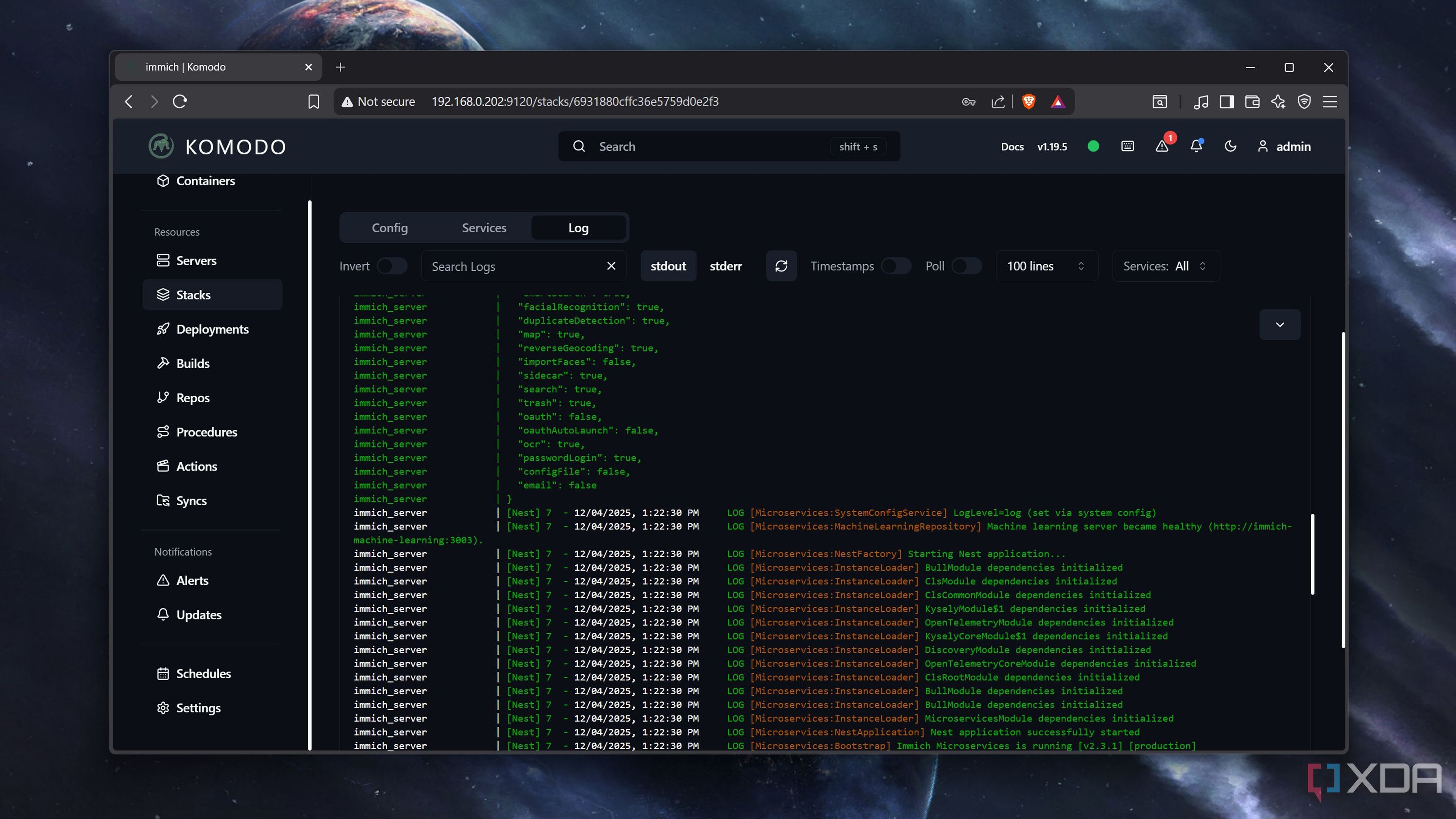Open the 100 lines dropdown
Image resolution: width=1456 pixels, height=819 pixels.
[x=1047, y=266]
